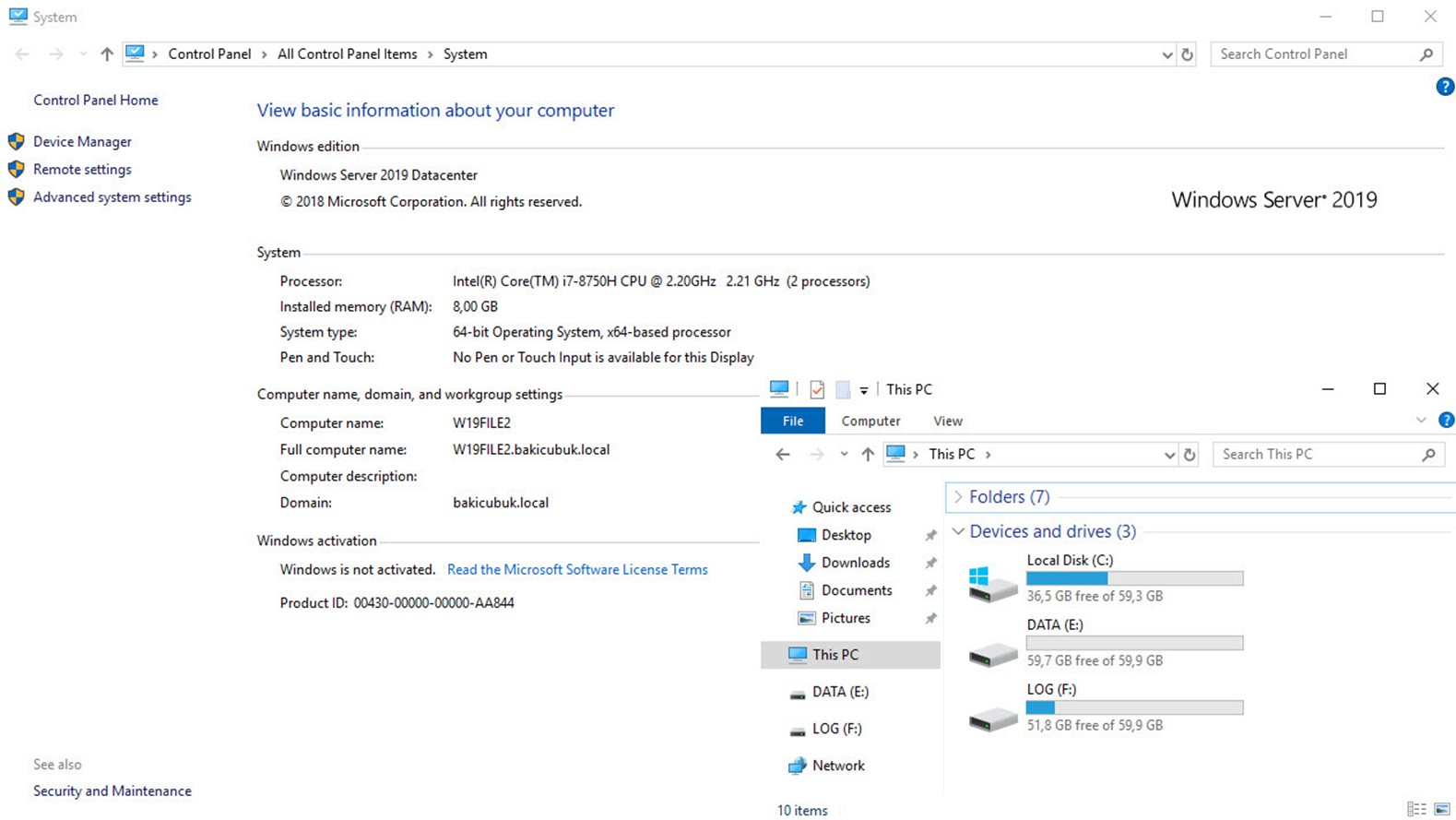Refresh the Control Panel address bar
This screenshot has width=1456, height=820.
click(1188, 54)
